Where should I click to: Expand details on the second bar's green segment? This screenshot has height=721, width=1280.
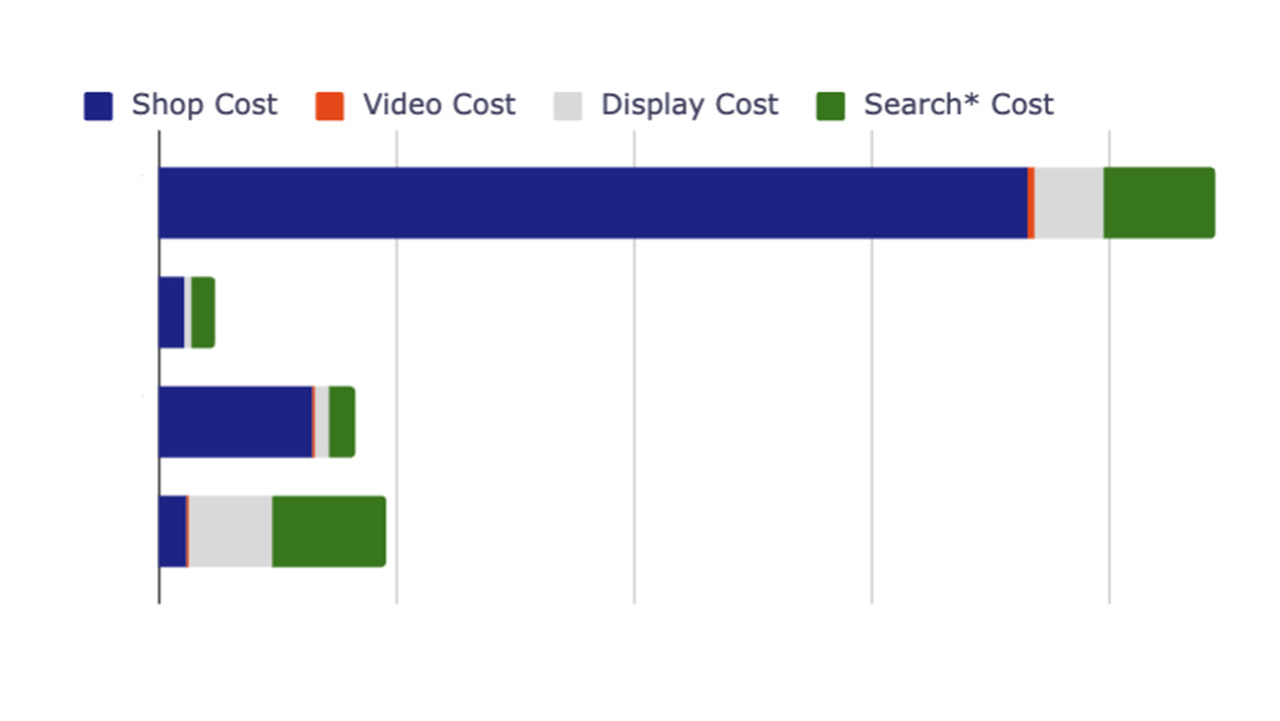click(200, 312)
